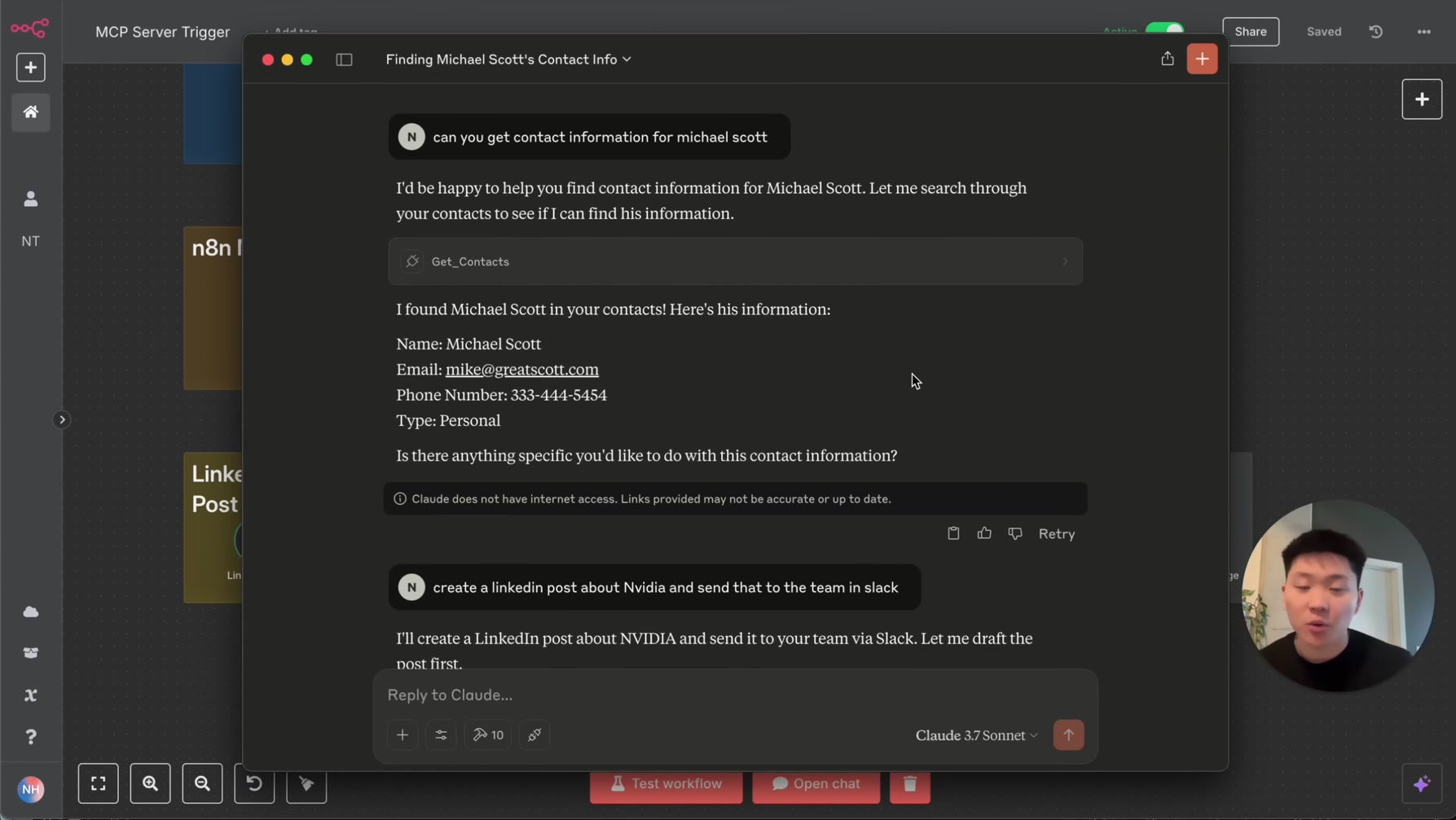Zoom in on the workflow canvas

[x=150, y=783]
